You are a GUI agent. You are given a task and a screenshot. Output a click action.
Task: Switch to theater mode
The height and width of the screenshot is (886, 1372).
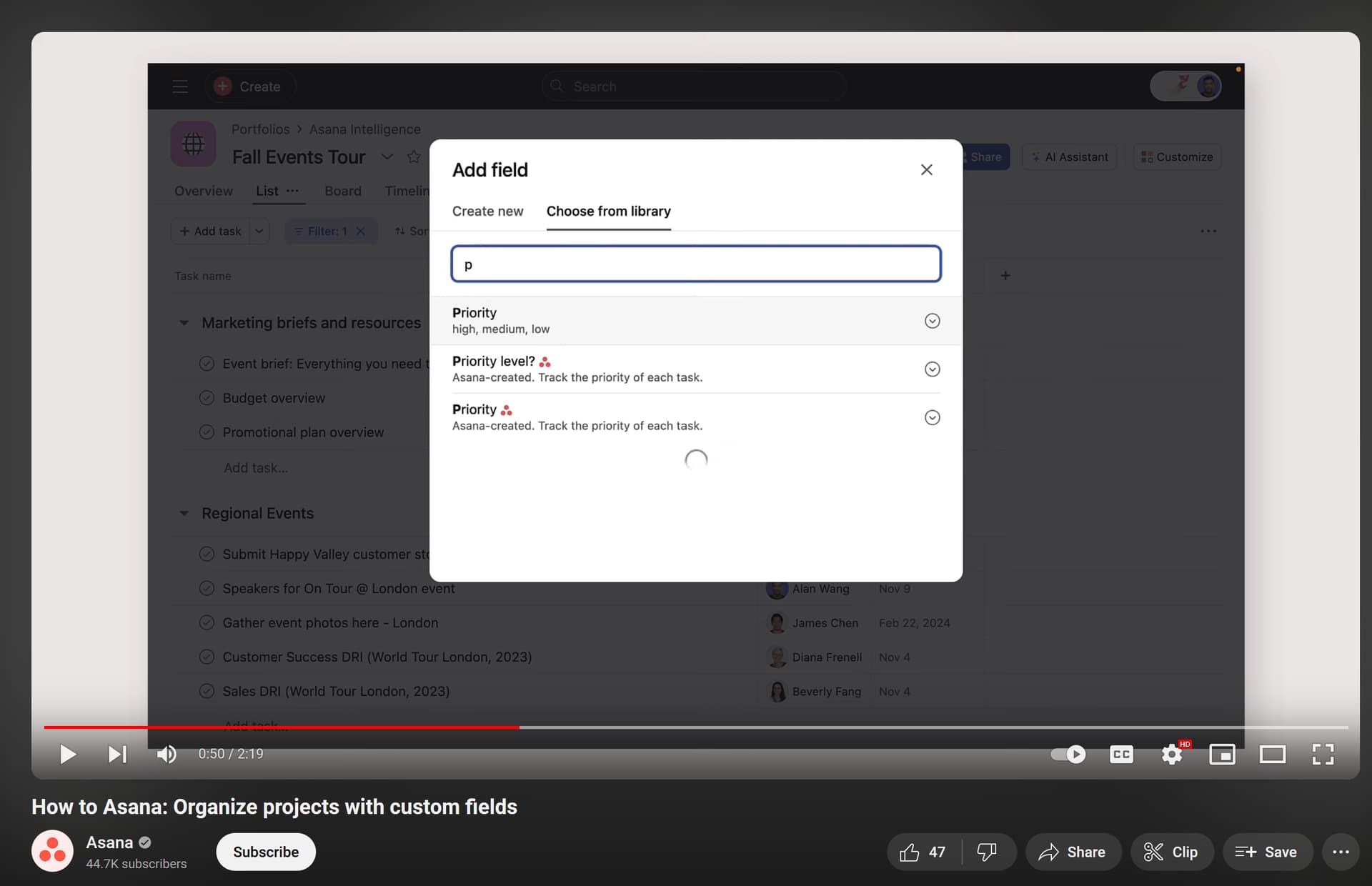[1272, 754]
